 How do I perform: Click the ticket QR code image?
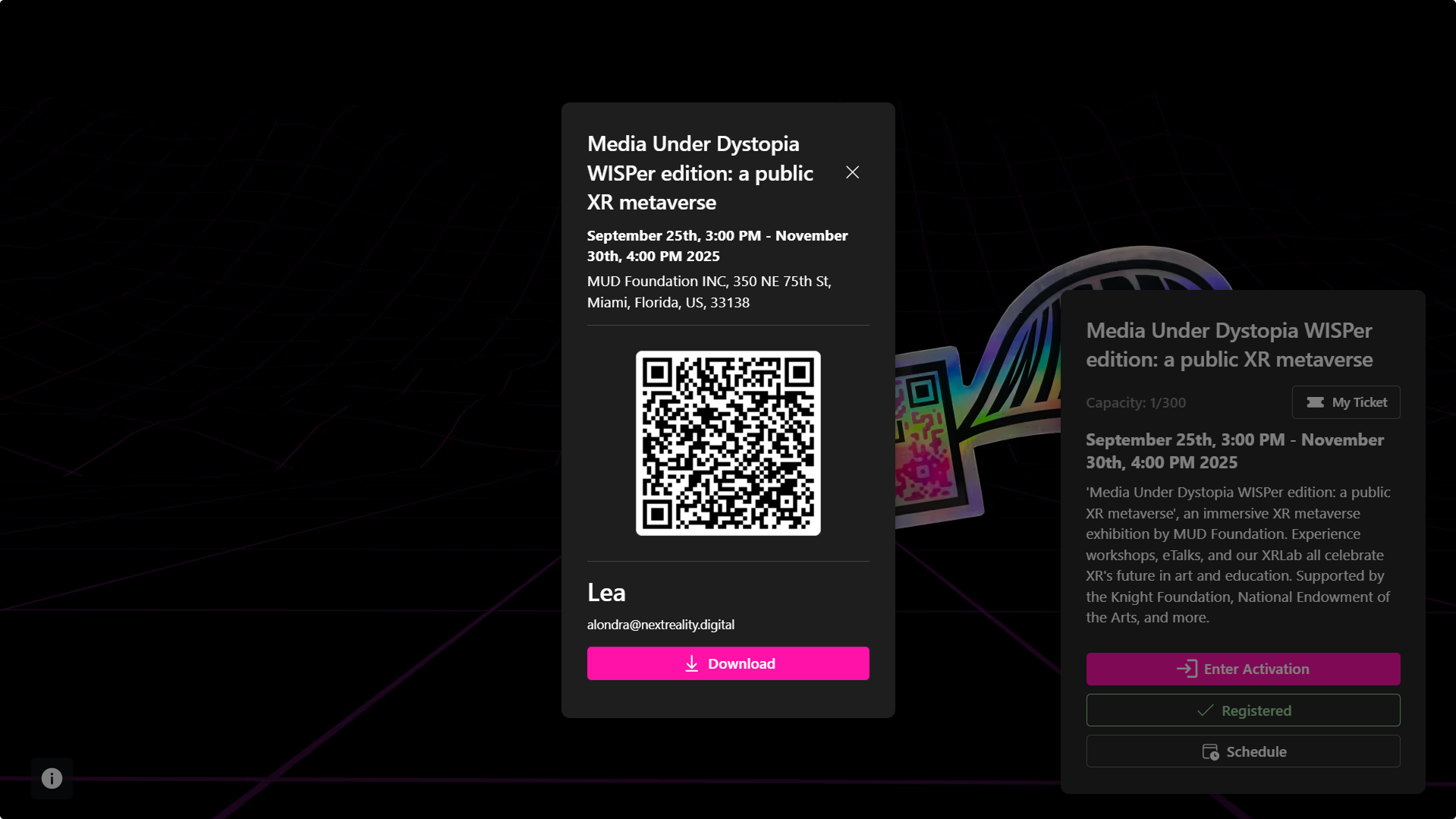728,443
